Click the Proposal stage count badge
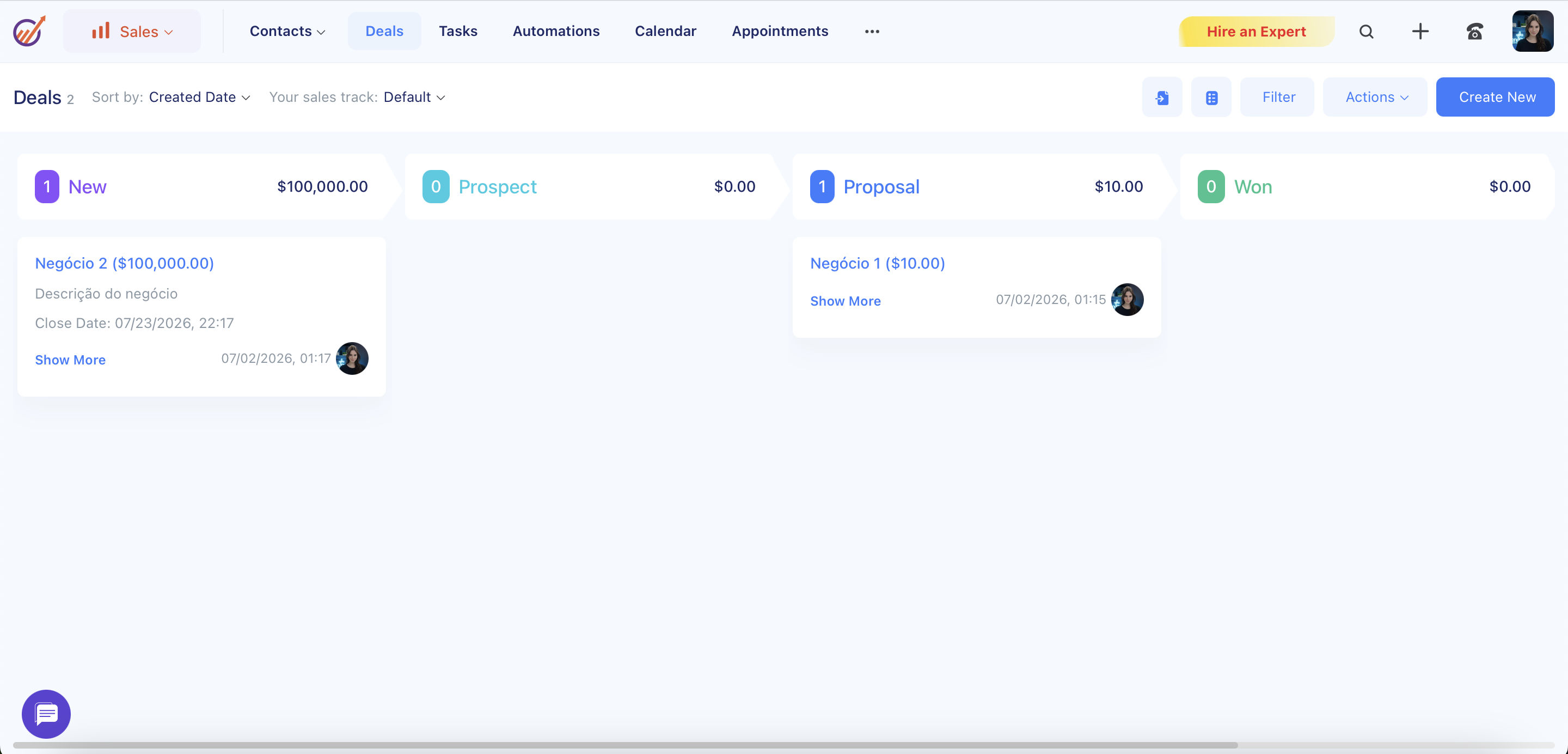This screenshot has height=754, width=1568. point(822,187)
